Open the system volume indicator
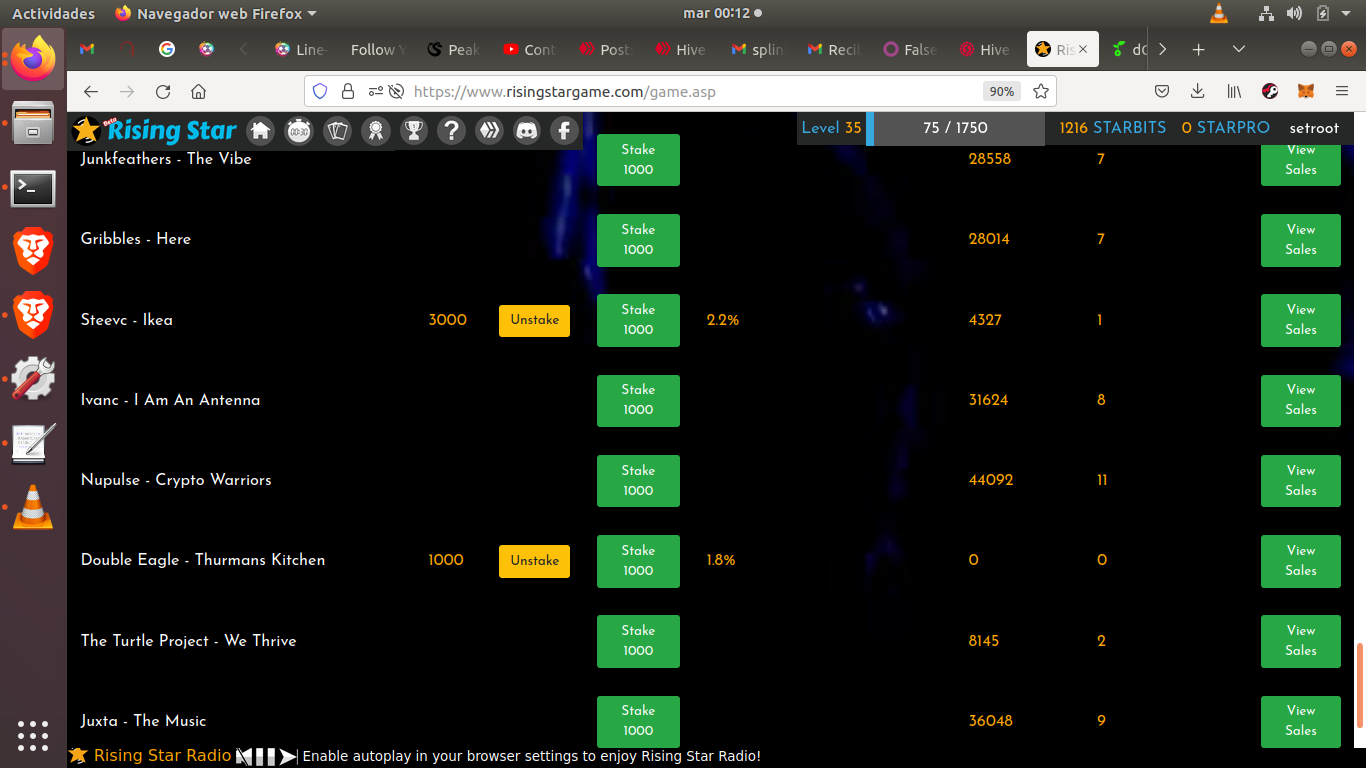This screenshot has width=1366, height=768. coord(1295,13)
